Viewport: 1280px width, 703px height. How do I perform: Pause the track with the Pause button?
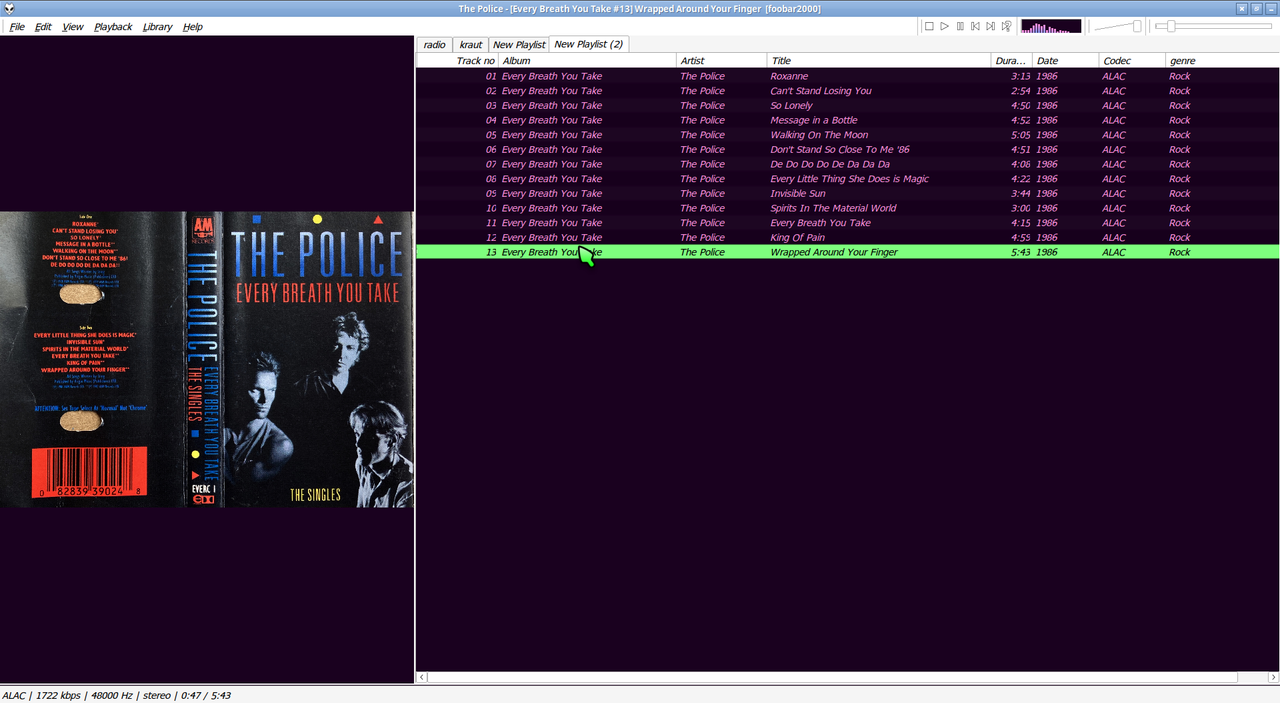pos(960,26)
